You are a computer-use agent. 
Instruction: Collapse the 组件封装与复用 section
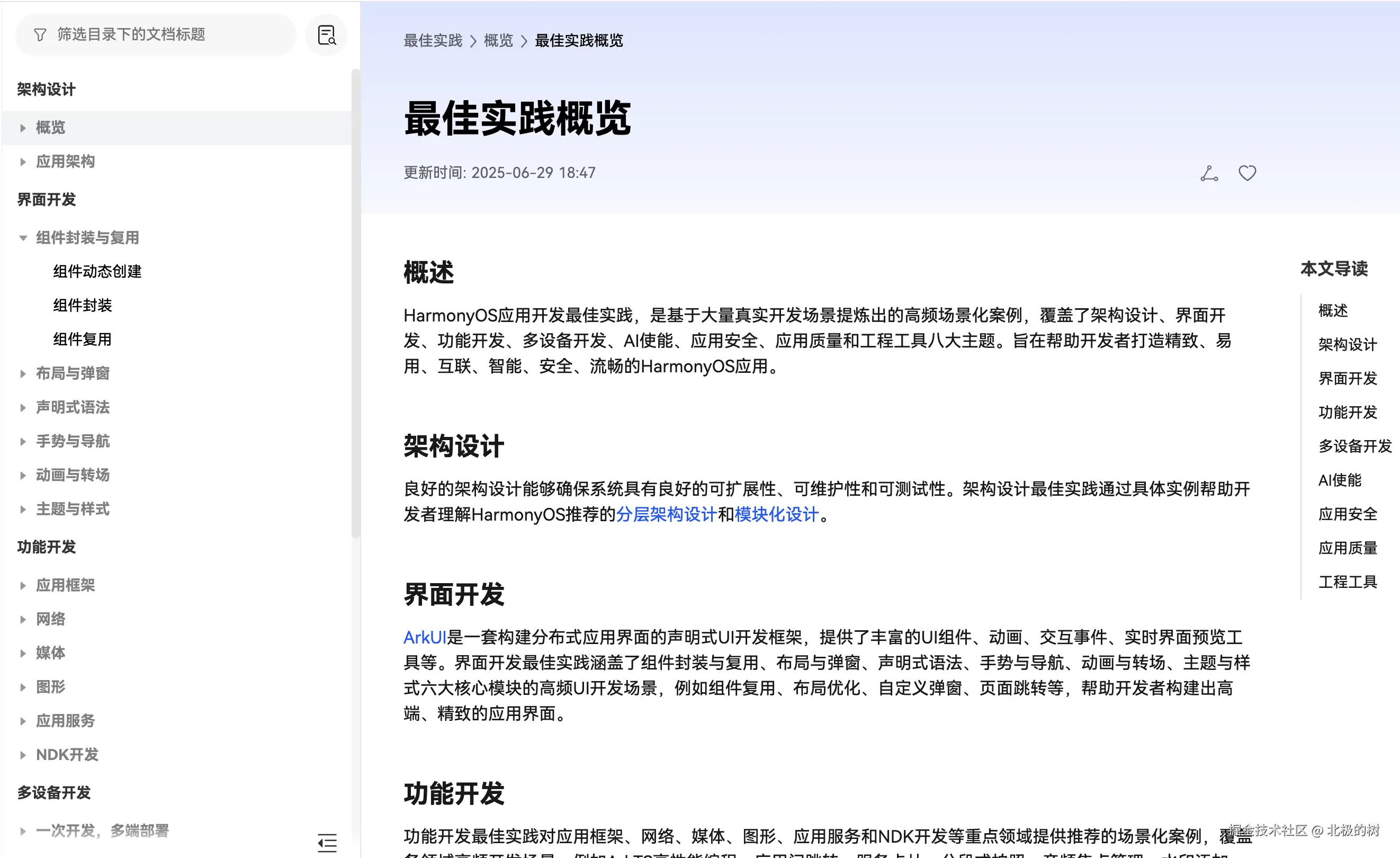pos(23,238)
